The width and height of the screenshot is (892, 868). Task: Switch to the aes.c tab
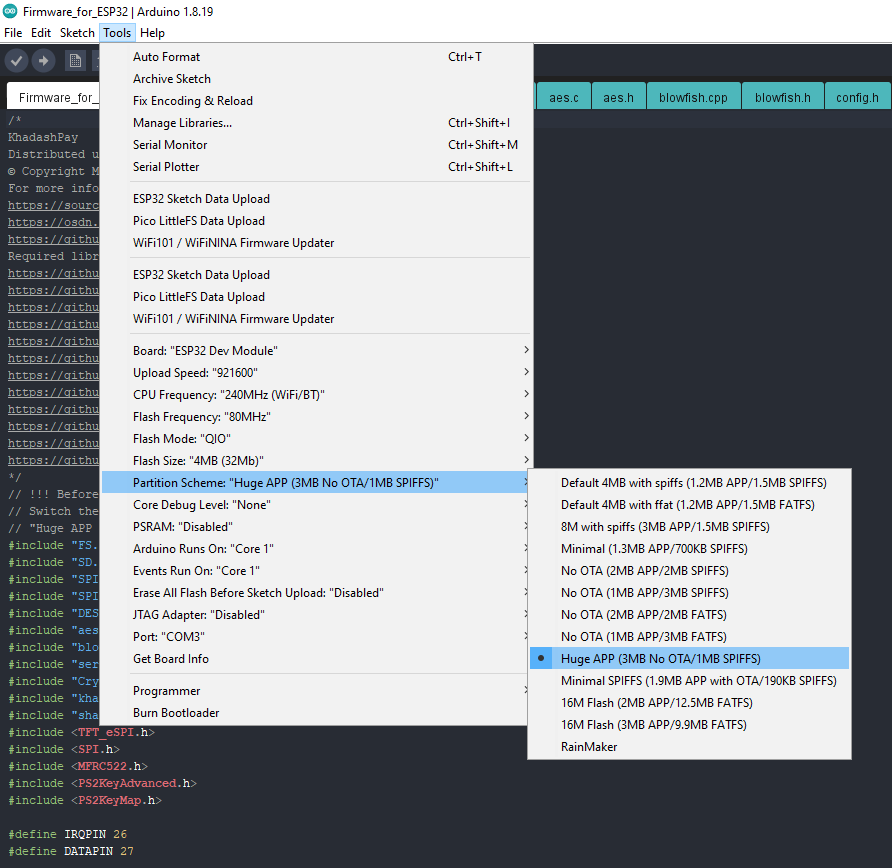tap(564, 97)
